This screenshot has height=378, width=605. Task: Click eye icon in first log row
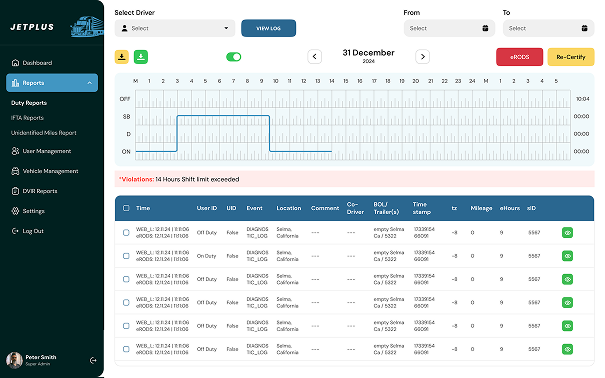click(567, 233)
